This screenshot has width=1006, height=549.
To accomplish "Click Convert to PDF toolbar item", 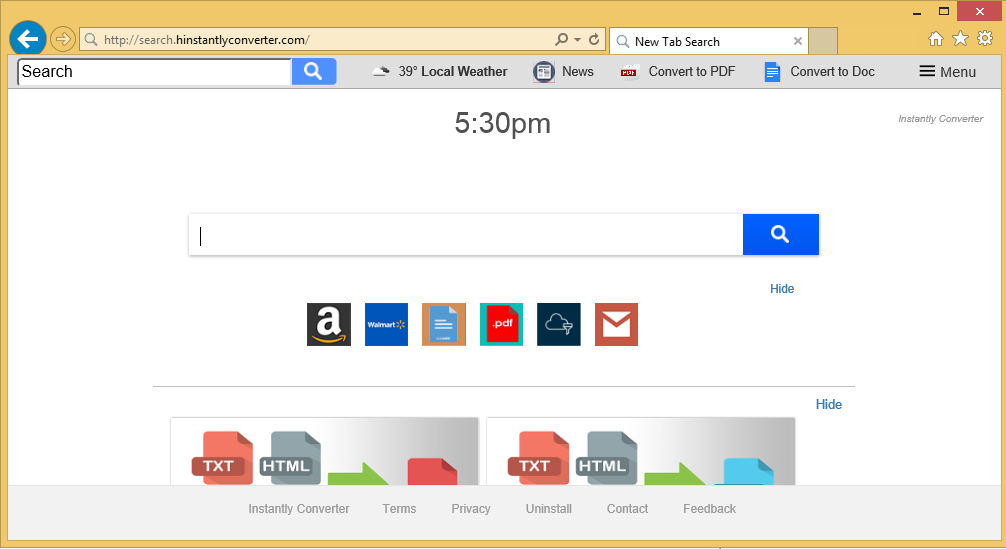I will [x=678, y=72].
